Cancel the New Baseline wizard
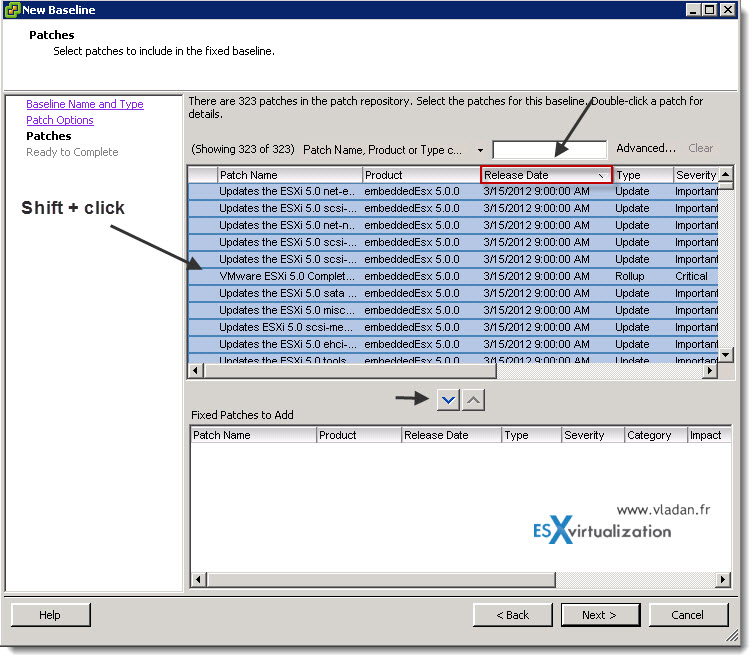The width and height of the screenshot is (756, 662). coord(688,615)
